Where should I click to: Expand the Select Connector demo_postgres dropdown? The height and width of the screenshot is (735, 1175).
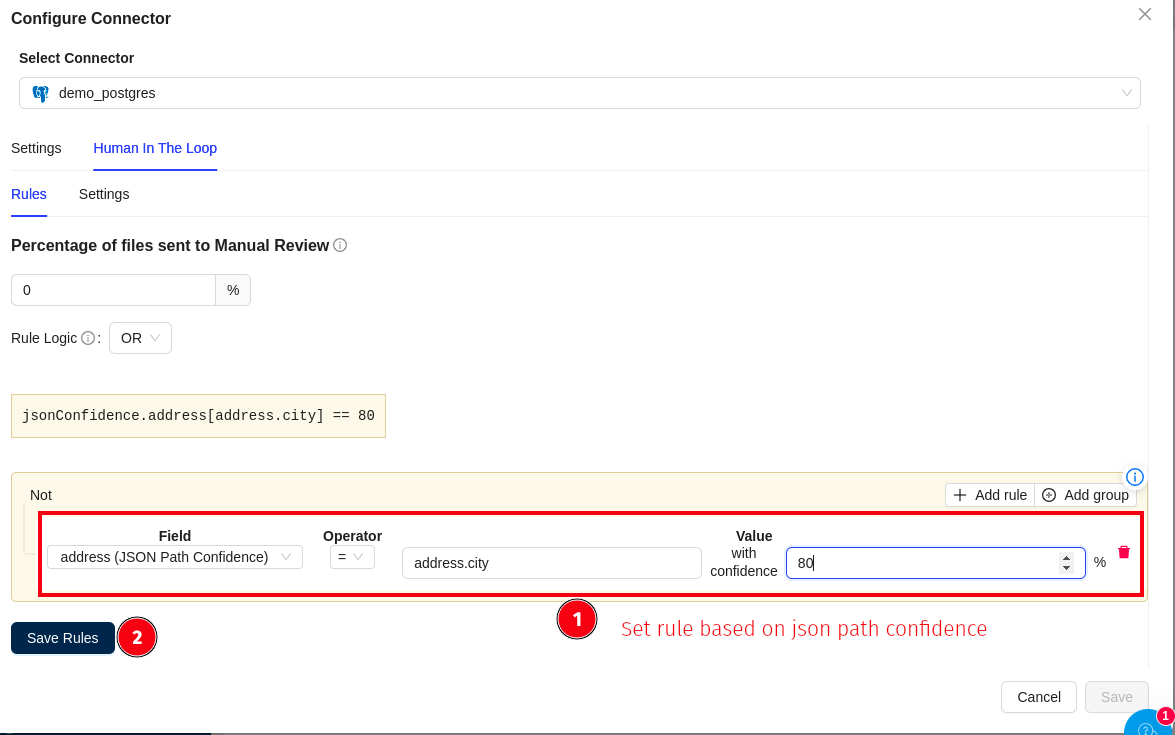coord(579,93)
